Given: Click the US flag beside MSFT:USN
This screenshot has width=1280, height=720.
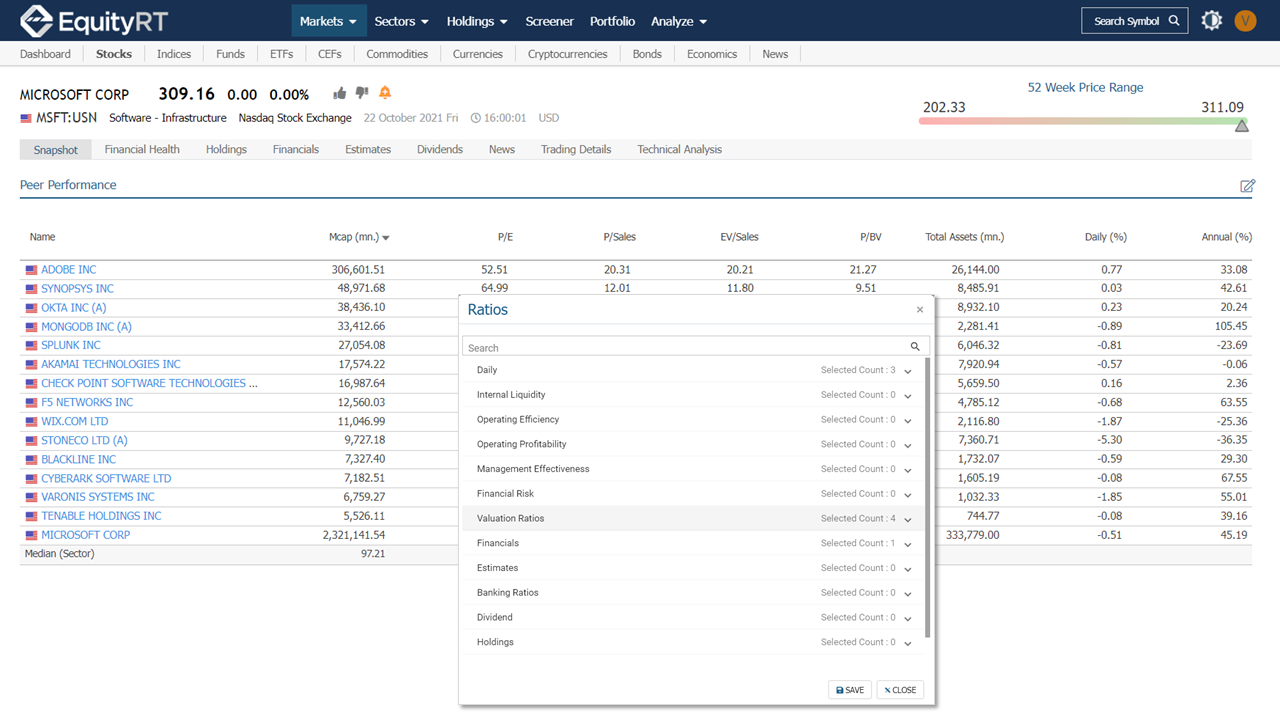Looking at the screenshot, I should click(x=26, y=118).
